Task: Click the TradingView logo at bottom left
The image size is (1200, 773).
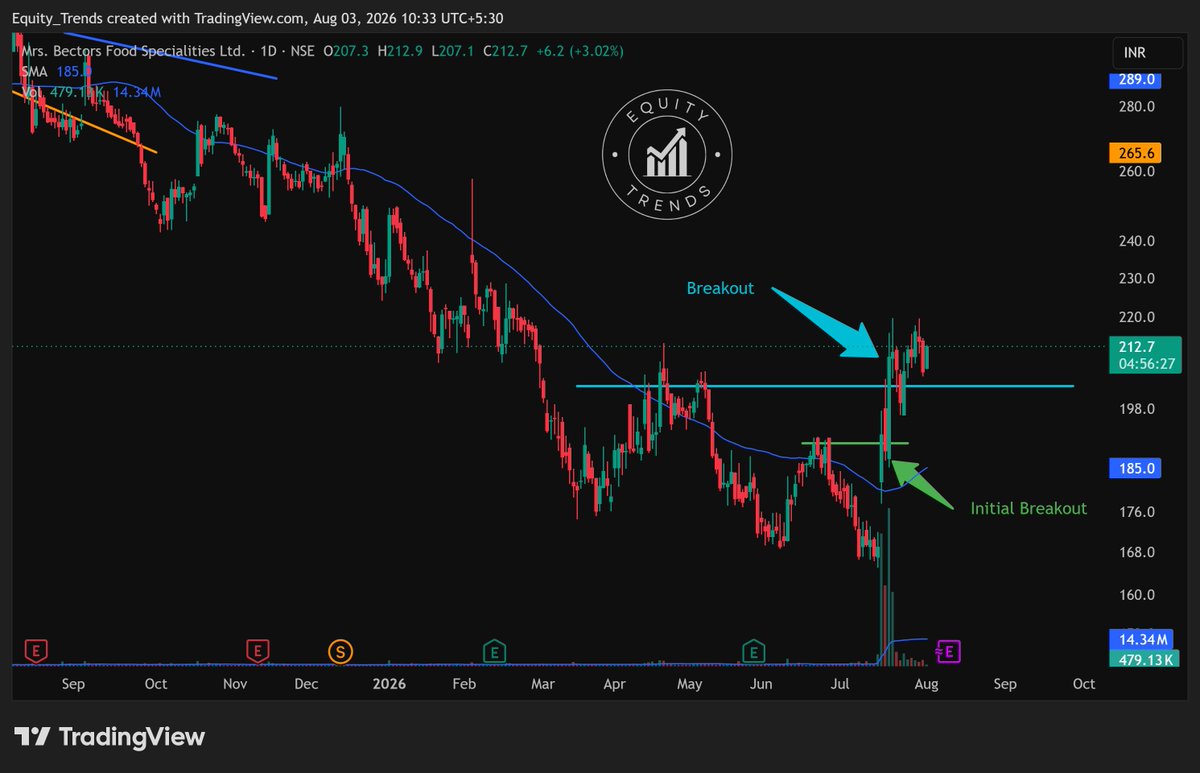Action: (109, 738)
